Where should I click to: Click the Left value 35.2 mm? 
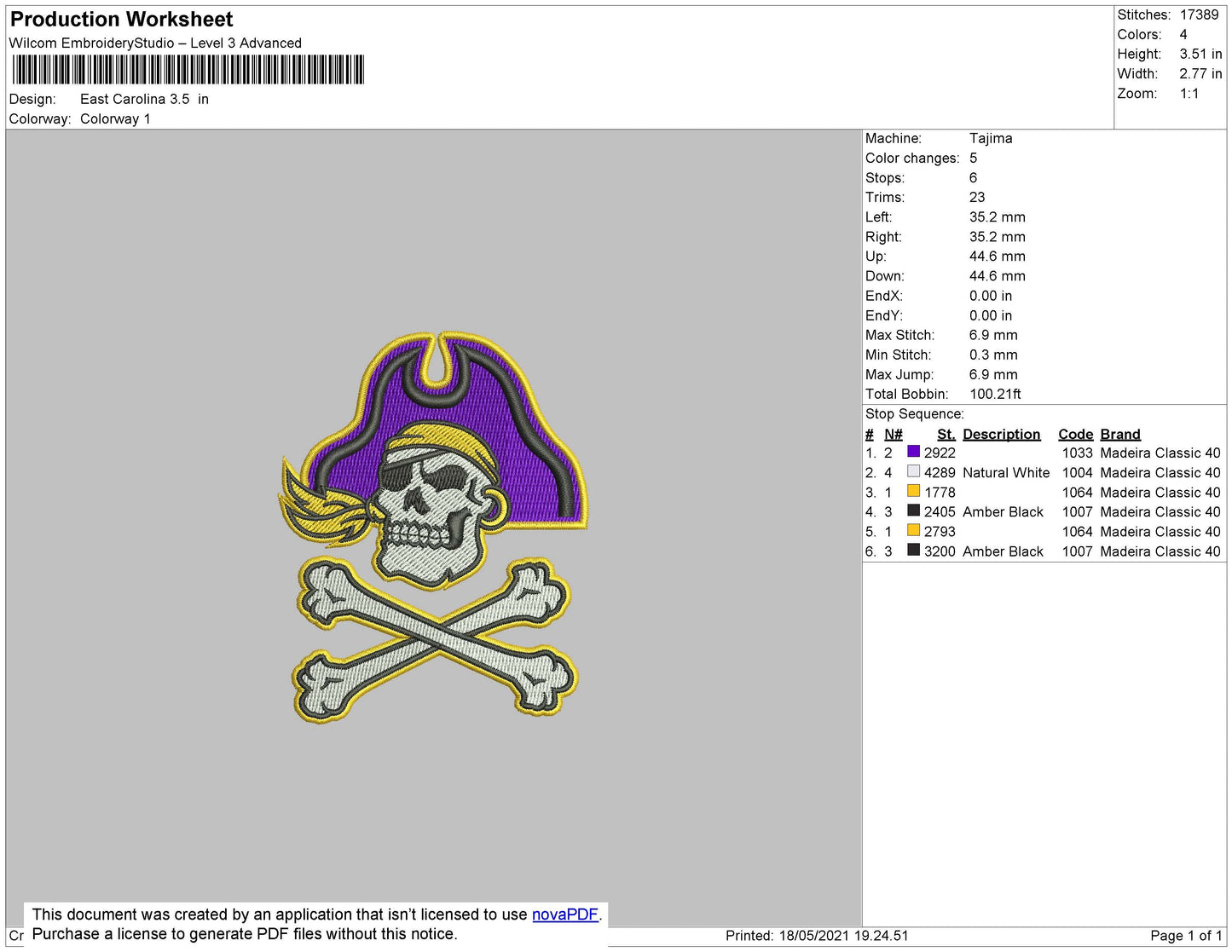click(998, 216)
